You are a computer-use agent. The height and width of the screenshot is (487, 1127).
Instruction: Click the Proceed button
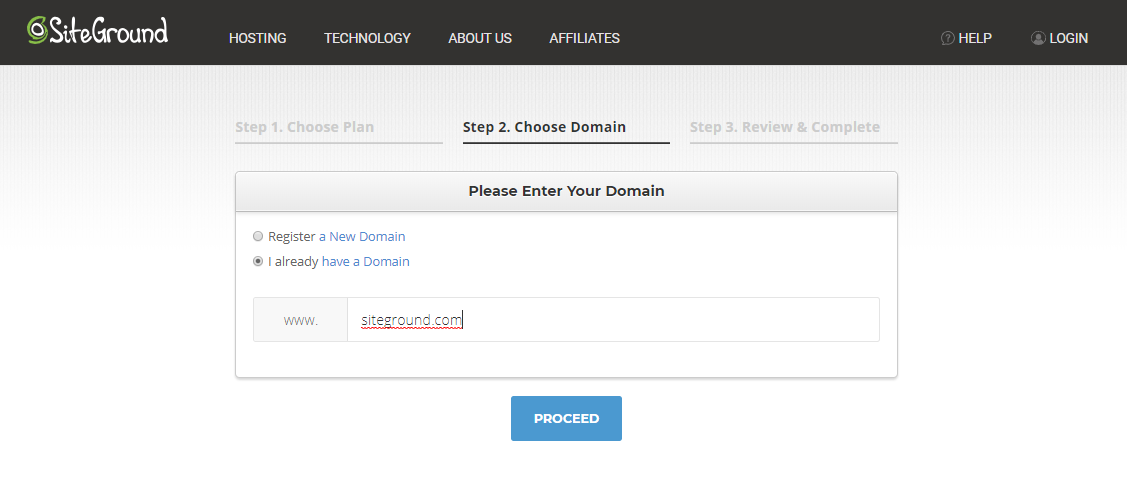(x=566, y=418)
